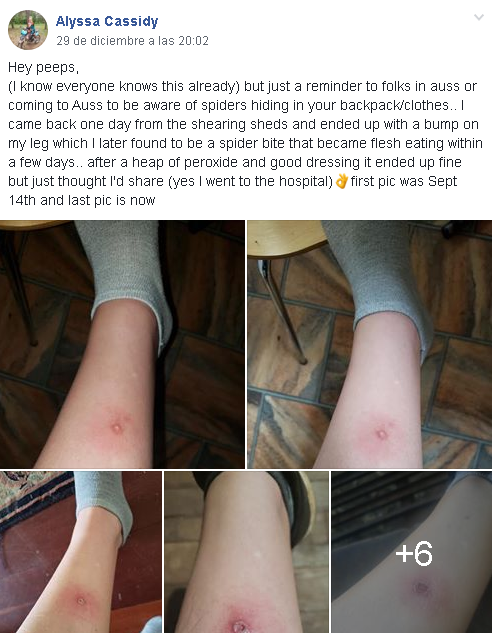492x633 pixels.
Task: Open the post options chevron menu
Action: coord(479,17)
